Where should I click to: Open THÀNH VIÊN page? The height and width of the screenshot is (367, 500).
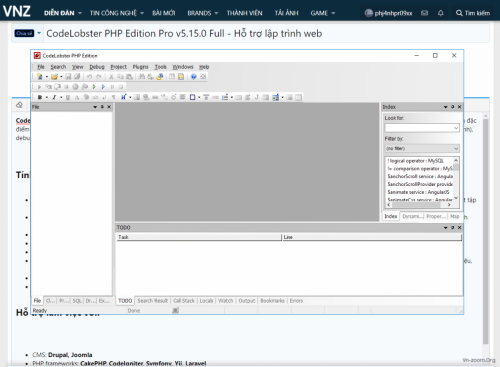click(x=245, y=13)
